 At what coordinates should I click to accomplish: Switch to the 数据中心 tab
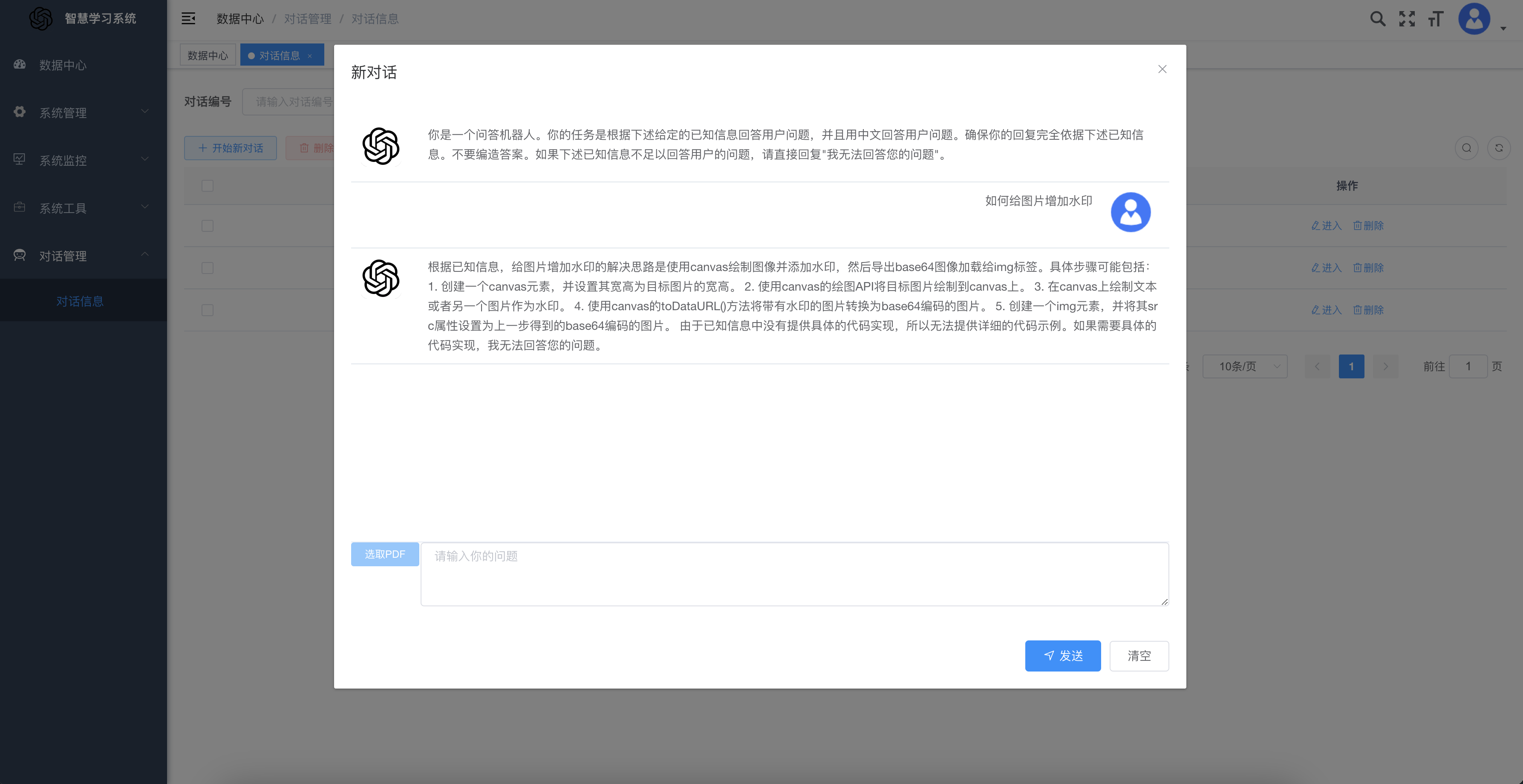point(208,55)
